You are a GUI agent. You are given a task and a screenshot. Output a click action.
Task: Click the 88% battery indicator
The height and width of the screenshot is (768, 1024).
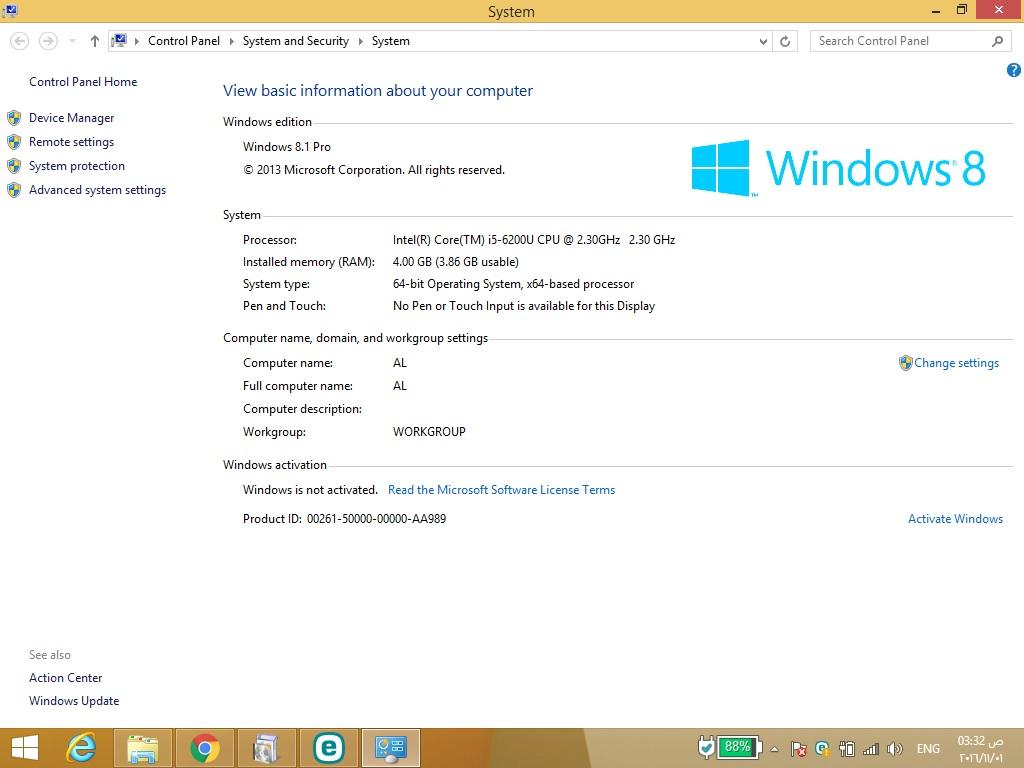(739, 747)
